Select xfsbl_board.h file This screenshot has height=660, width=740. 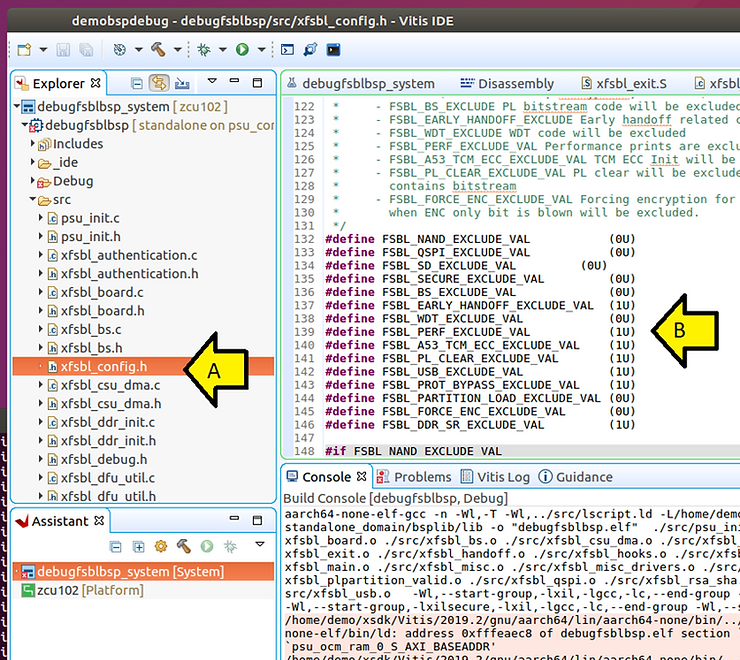pyautogui.click(x=102, y=311)
